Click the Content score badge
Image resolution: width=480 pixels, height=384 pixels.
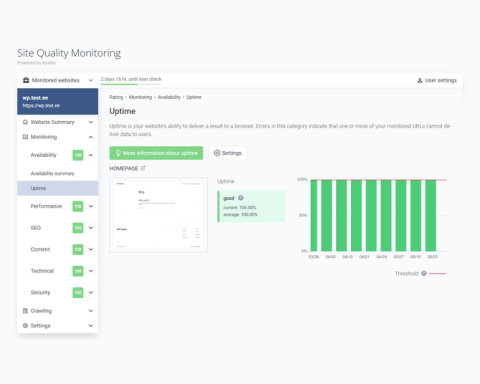click(78, 249)
